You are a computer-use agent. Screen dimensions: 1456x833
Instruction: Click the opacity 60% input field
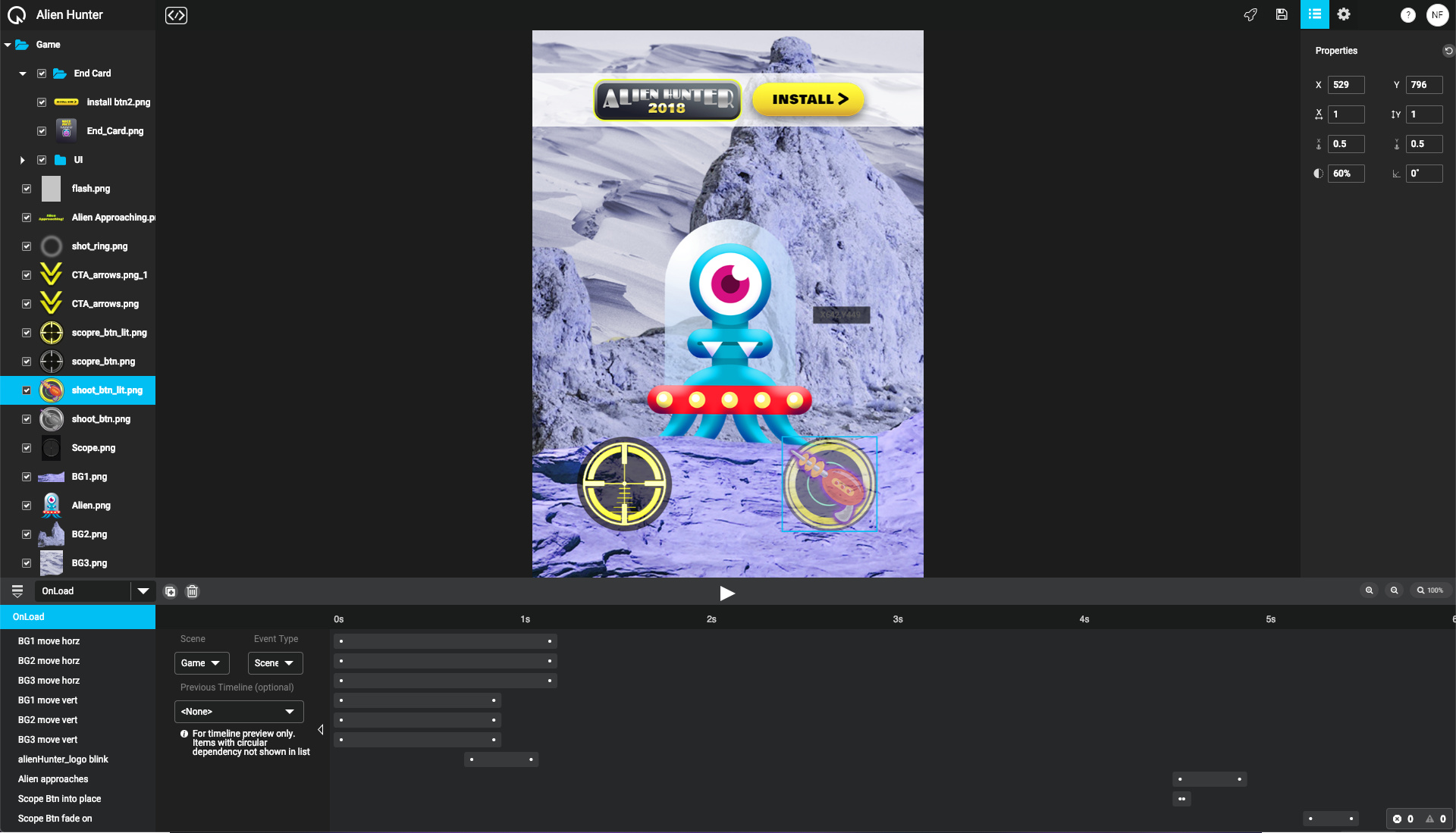[1345, 174]
